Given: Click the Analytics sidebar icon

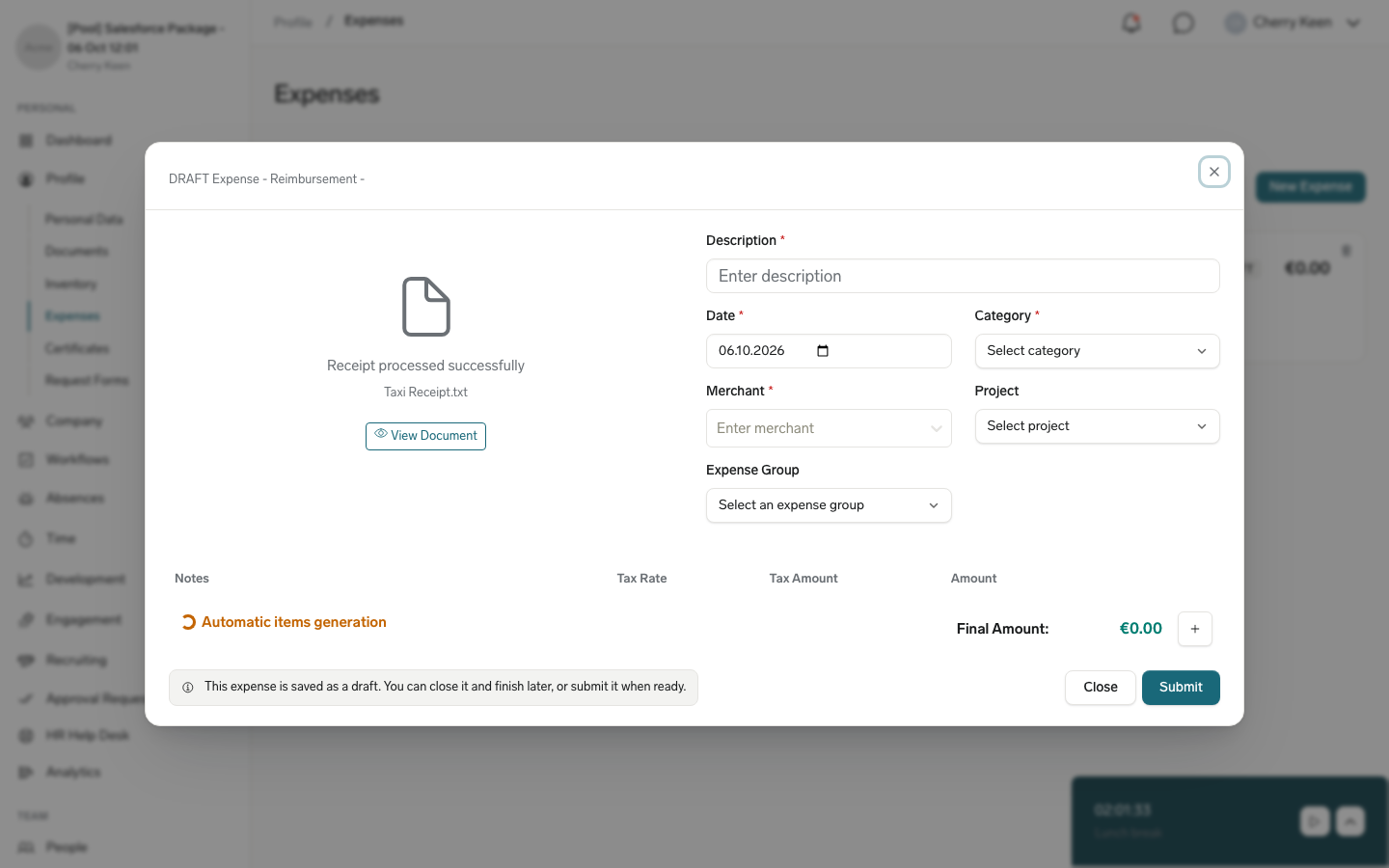Looking at the screenshot, I should (26, 773).
